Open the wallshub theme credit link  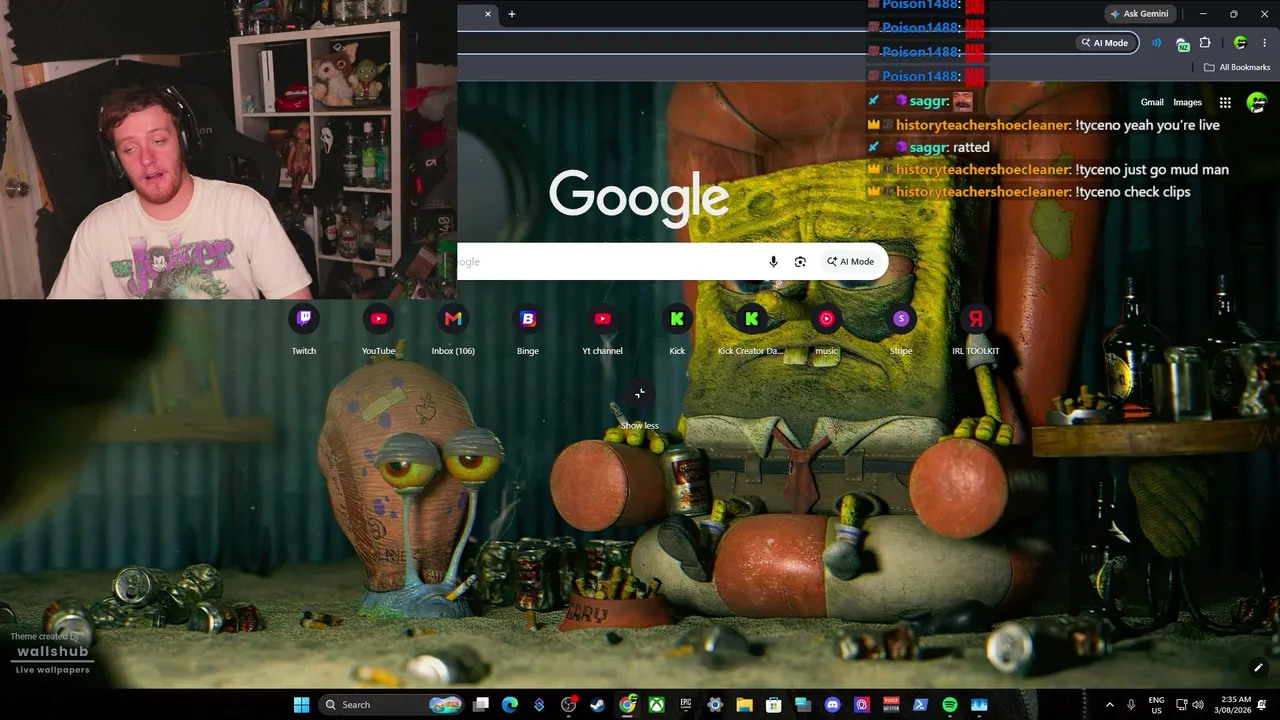coord(52,652)
